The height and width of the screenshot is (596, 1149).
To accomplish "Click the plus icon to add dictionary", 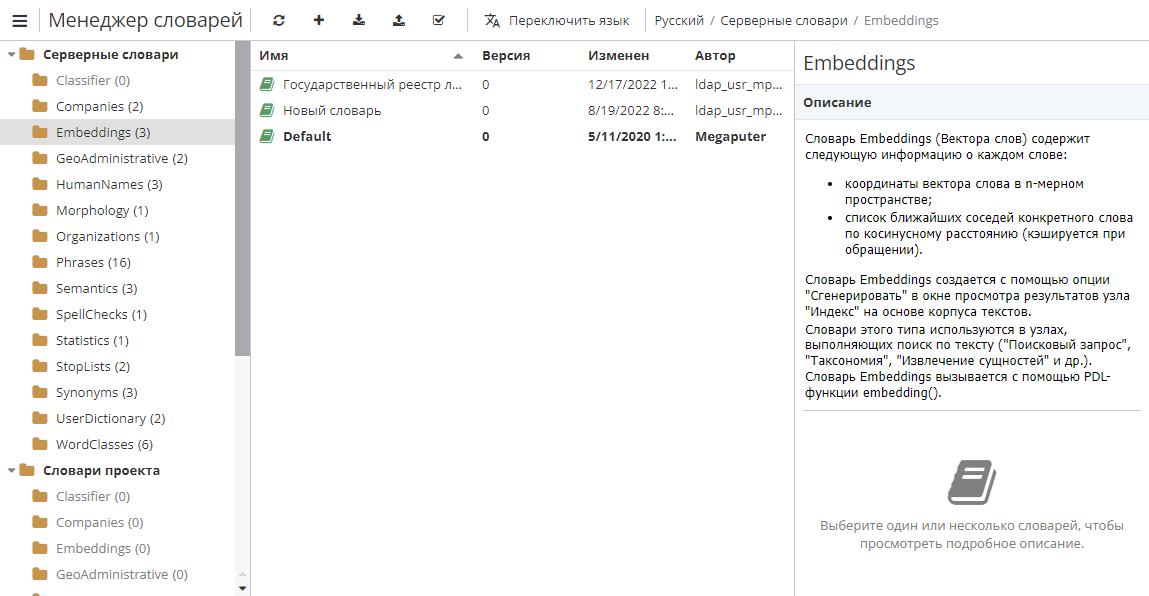I will pos(319,21).
